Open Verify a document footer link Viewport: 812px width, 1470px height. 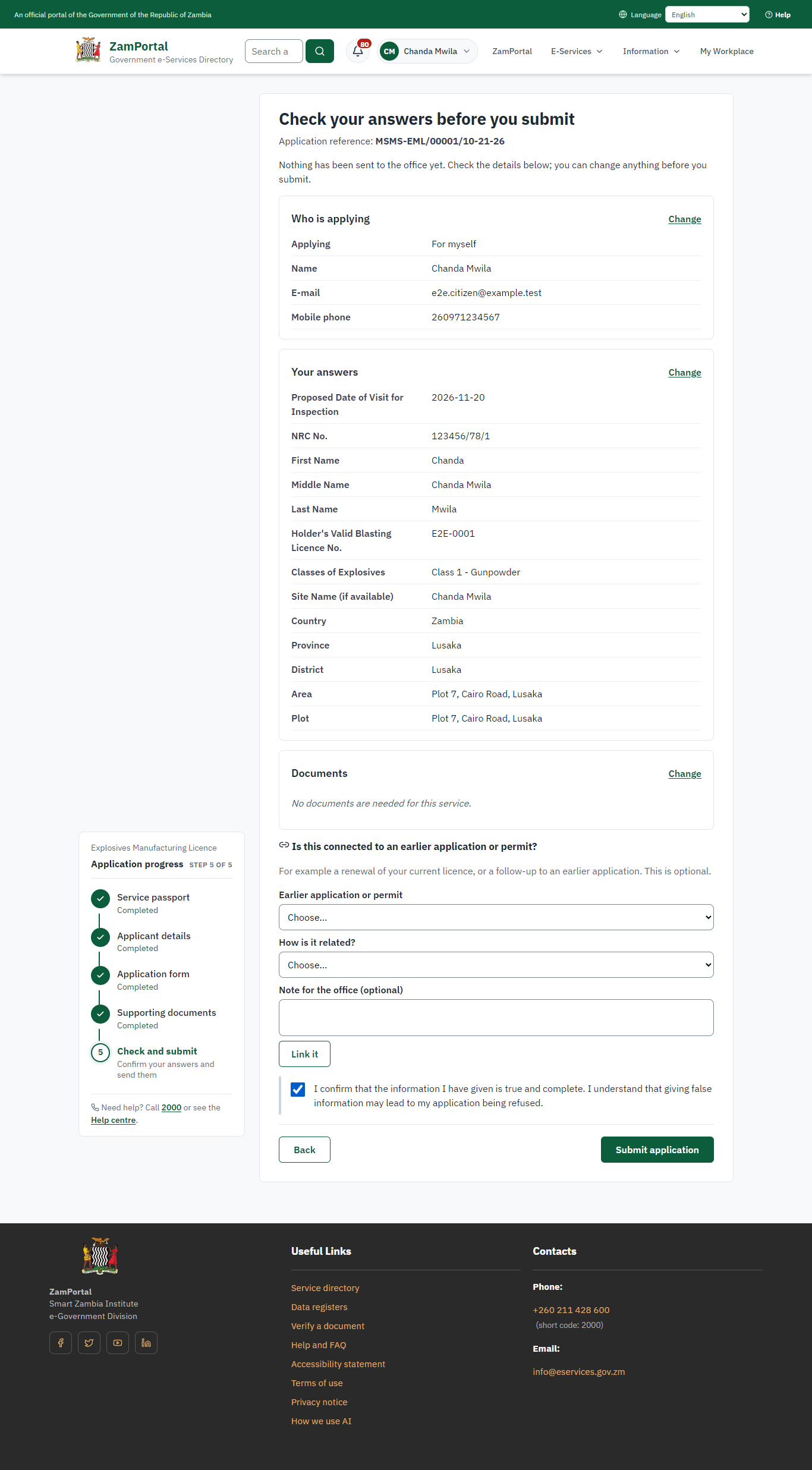pyautogui.click(x=328, y=1326)
